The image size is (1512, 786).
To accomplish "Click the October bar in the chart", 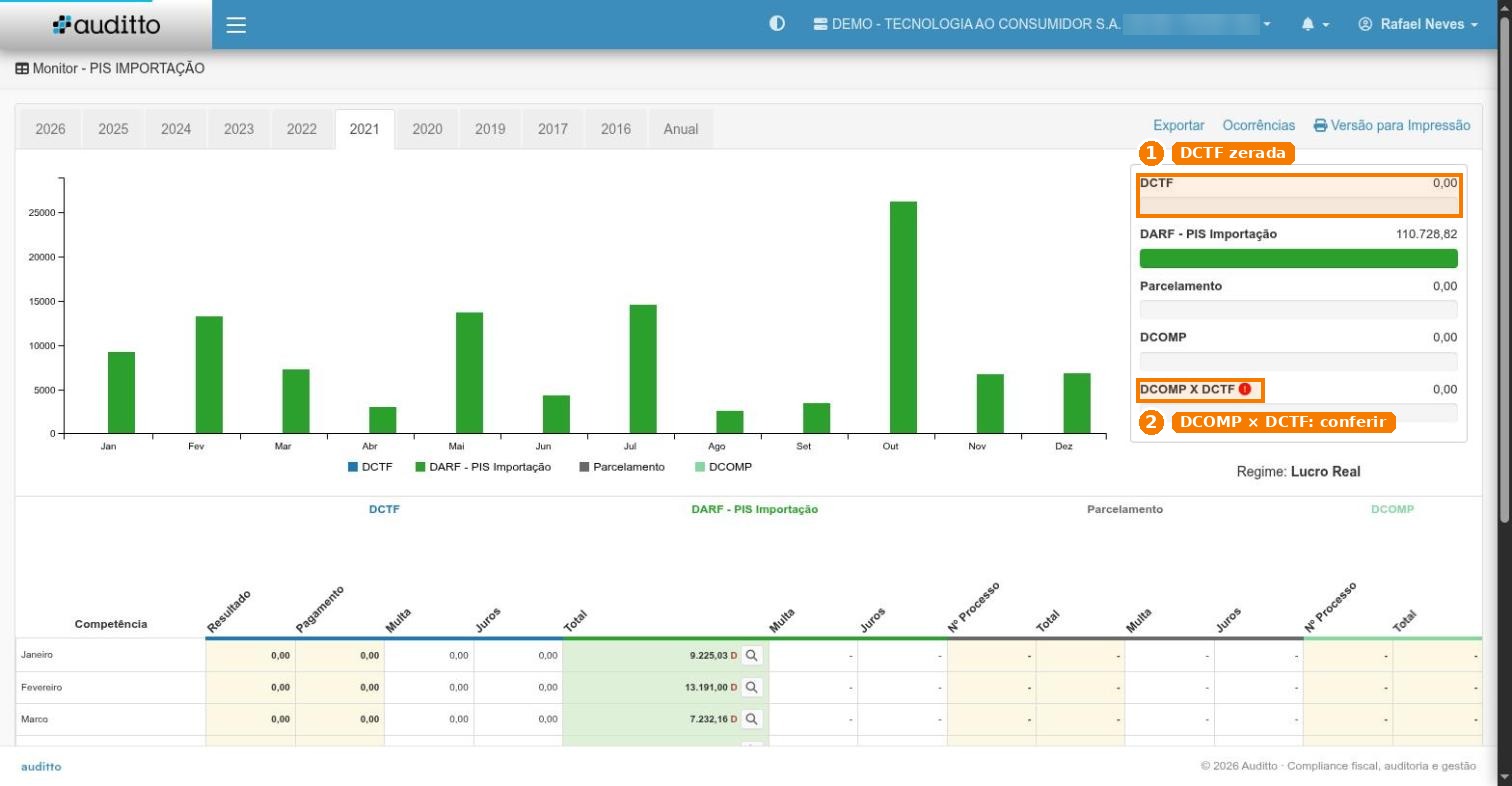I will (903, 318).
